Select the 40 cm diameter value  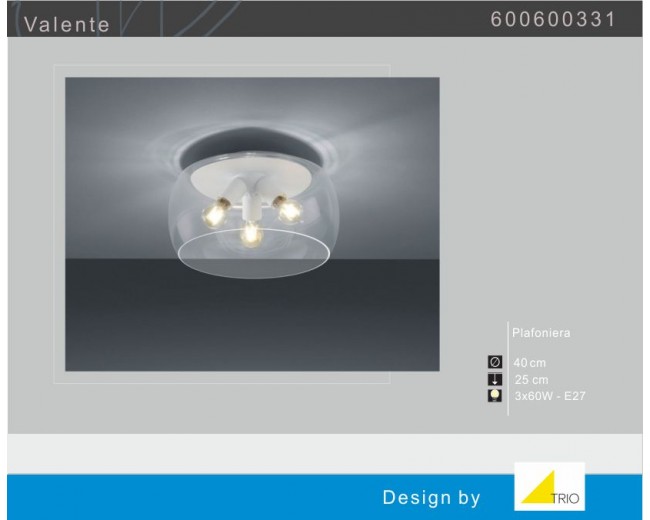[x=530, y=362]
